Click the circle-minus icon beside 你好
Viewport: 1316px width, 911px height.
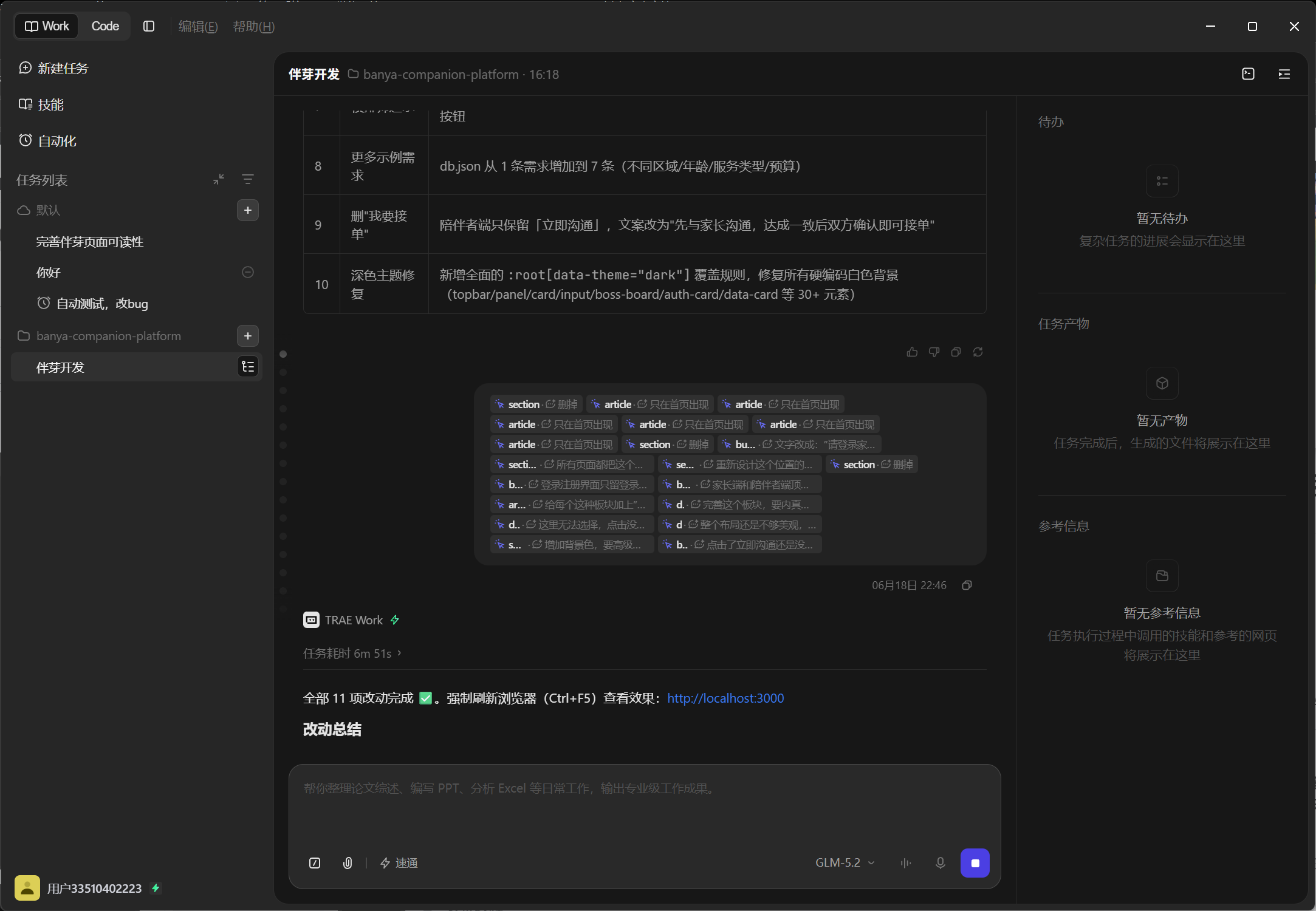point(248,272)
